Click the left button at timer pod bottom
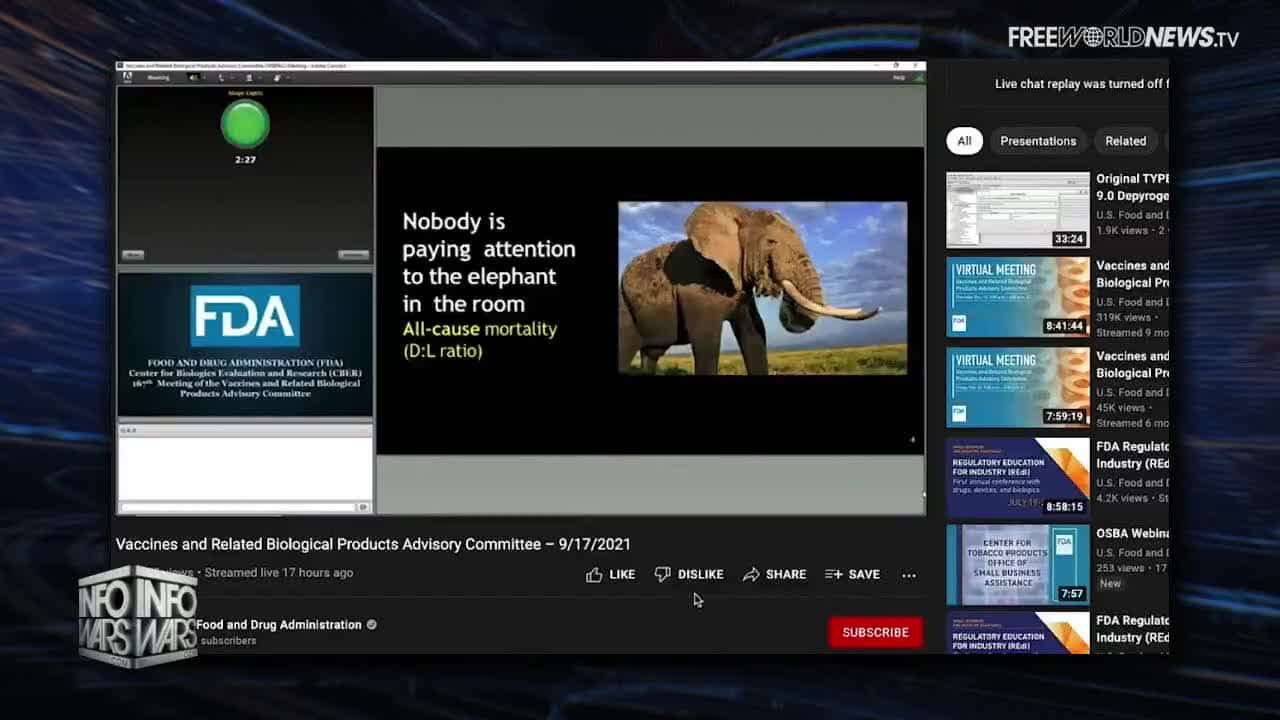 click(133, 255)
